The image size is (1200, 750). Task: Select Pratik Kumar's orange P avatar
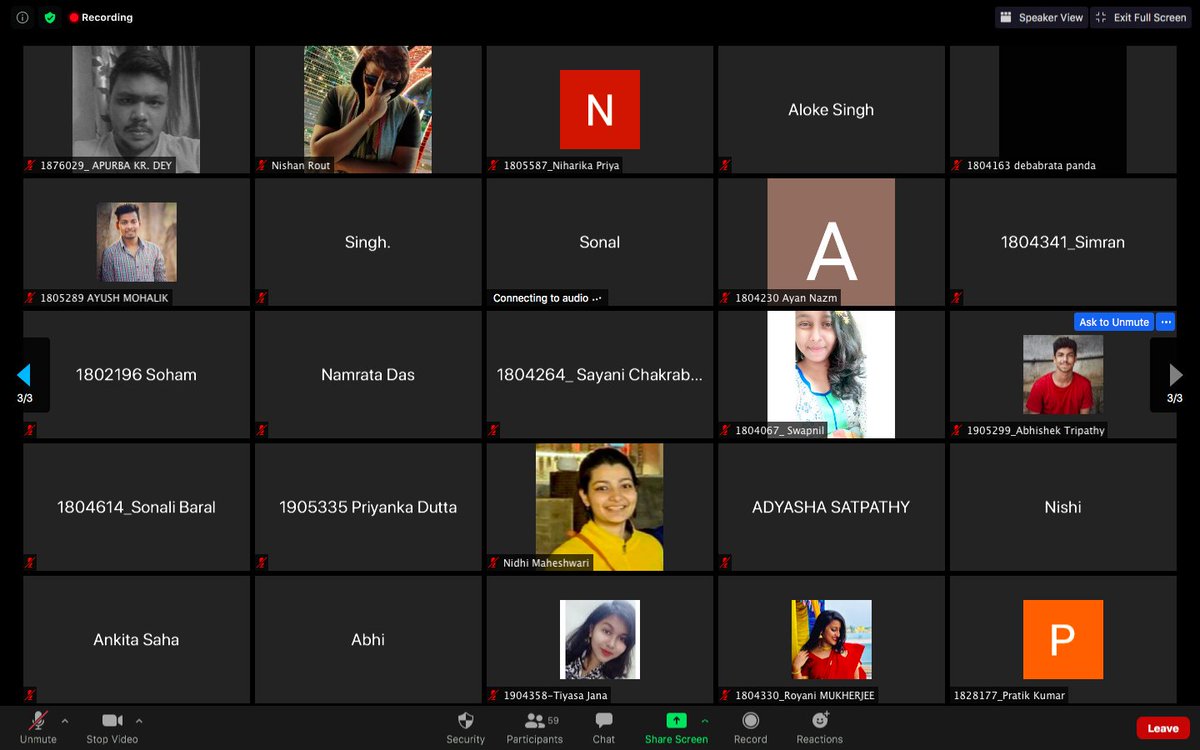coord(1063,640)
